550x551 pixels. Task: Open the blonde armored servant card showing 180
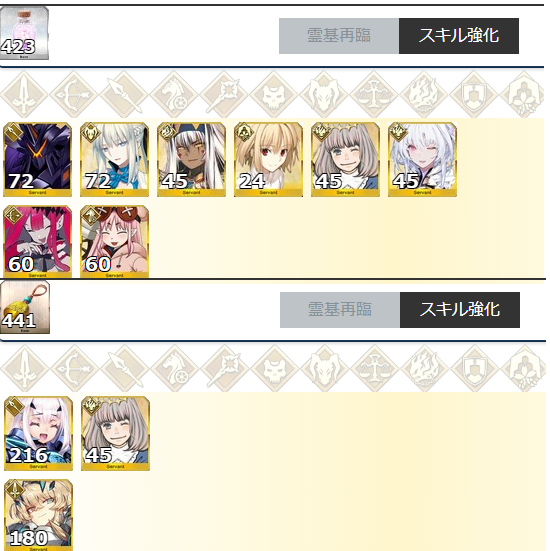click(38, 515)
